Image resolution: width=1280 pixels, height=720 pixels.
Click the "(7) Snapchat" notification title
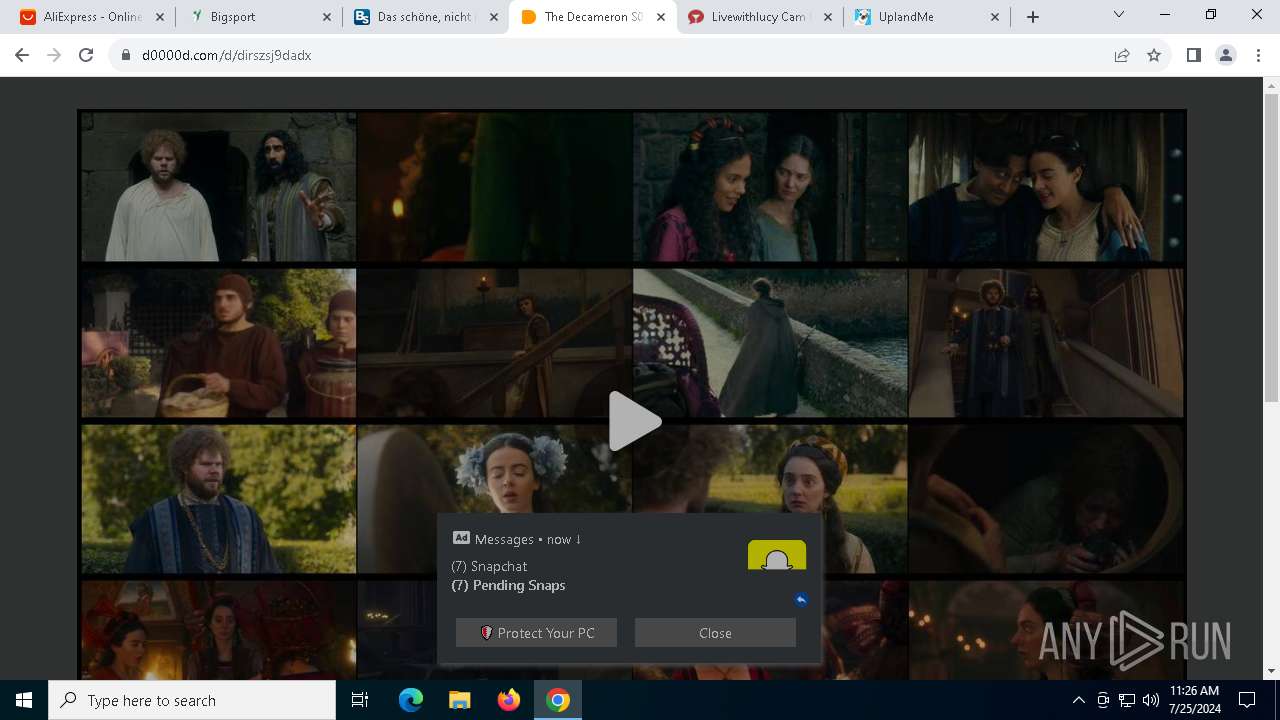click(489, 566)
